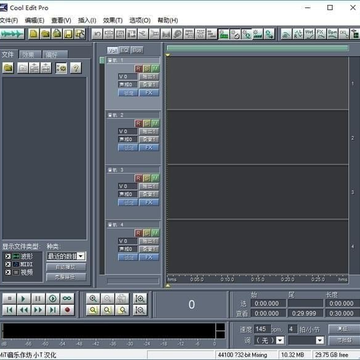This screenshot has height=360, width=360.
Task: Click the yellow playback cursor marker at top
Action: click(168, 55)
